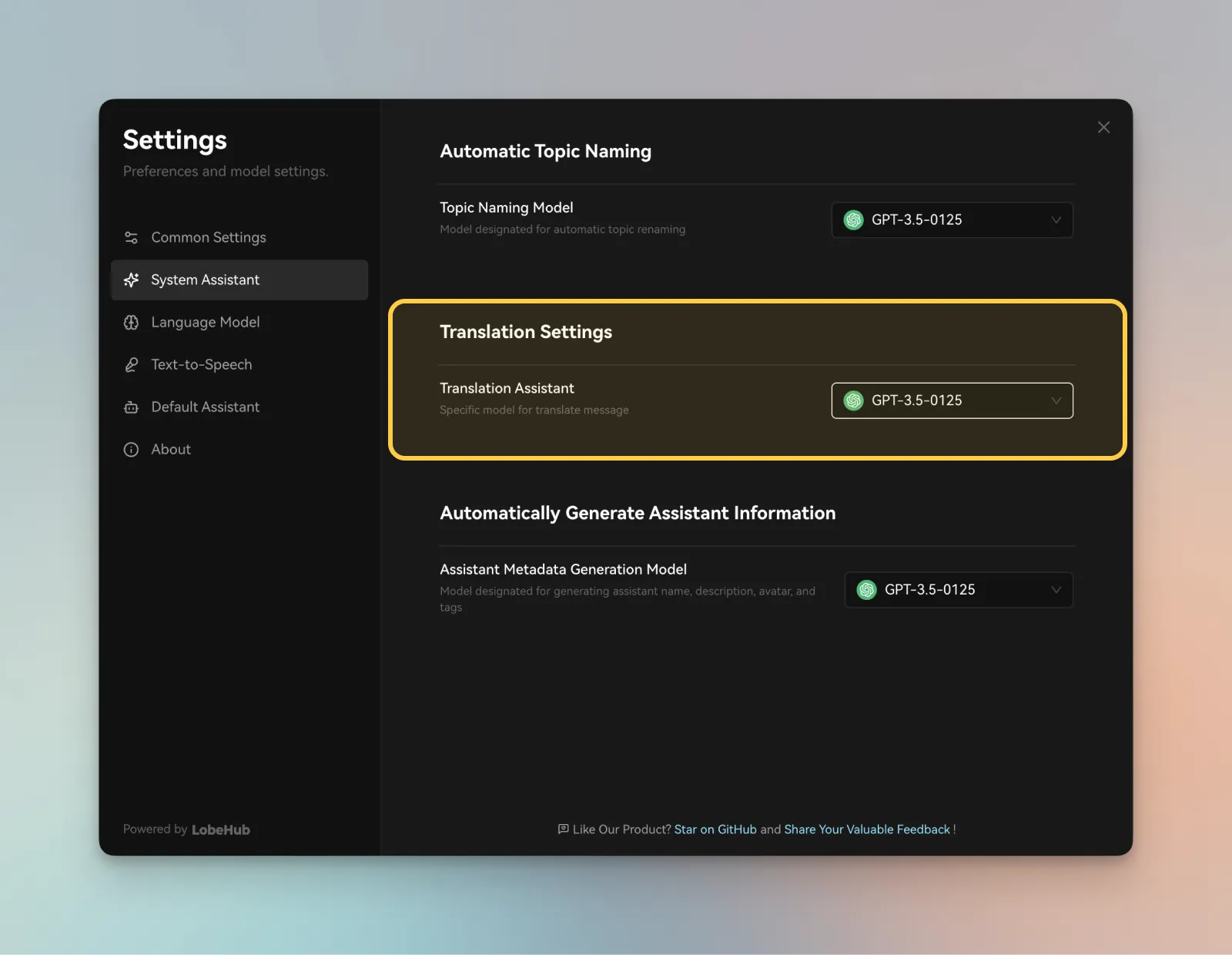Click the OpenAI logo in Translation Assistant selector
1232x955 pixels.
pyautogui.click(x=853, y=400)
